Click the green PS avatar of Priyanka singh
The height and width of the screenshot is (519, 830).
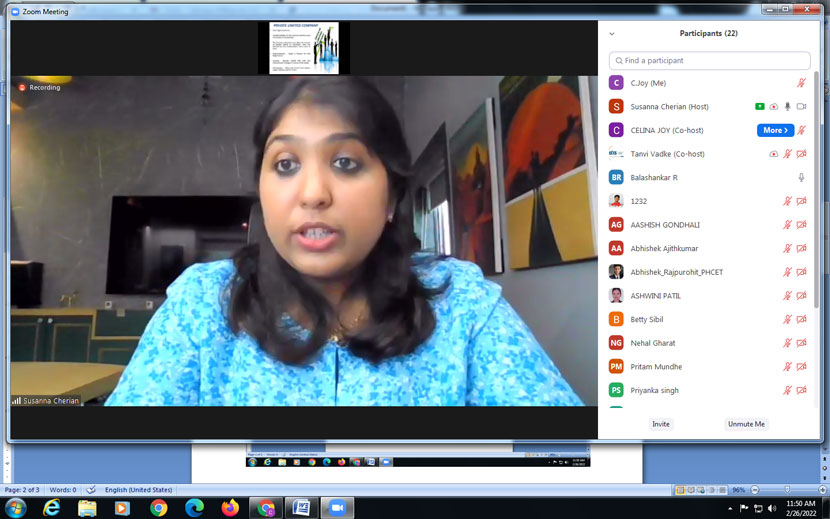tap(616, 390)
